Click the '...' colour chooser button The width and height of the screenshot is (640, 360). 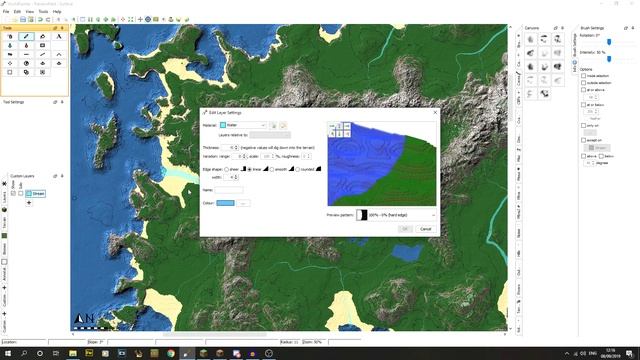point(243,203)
